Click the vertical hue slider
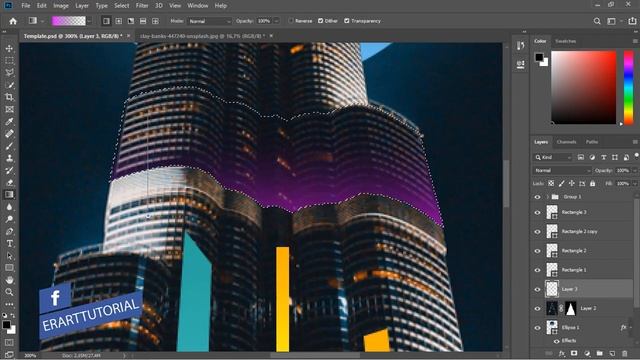Screen dimensions: 640x360 coord(629,87)
